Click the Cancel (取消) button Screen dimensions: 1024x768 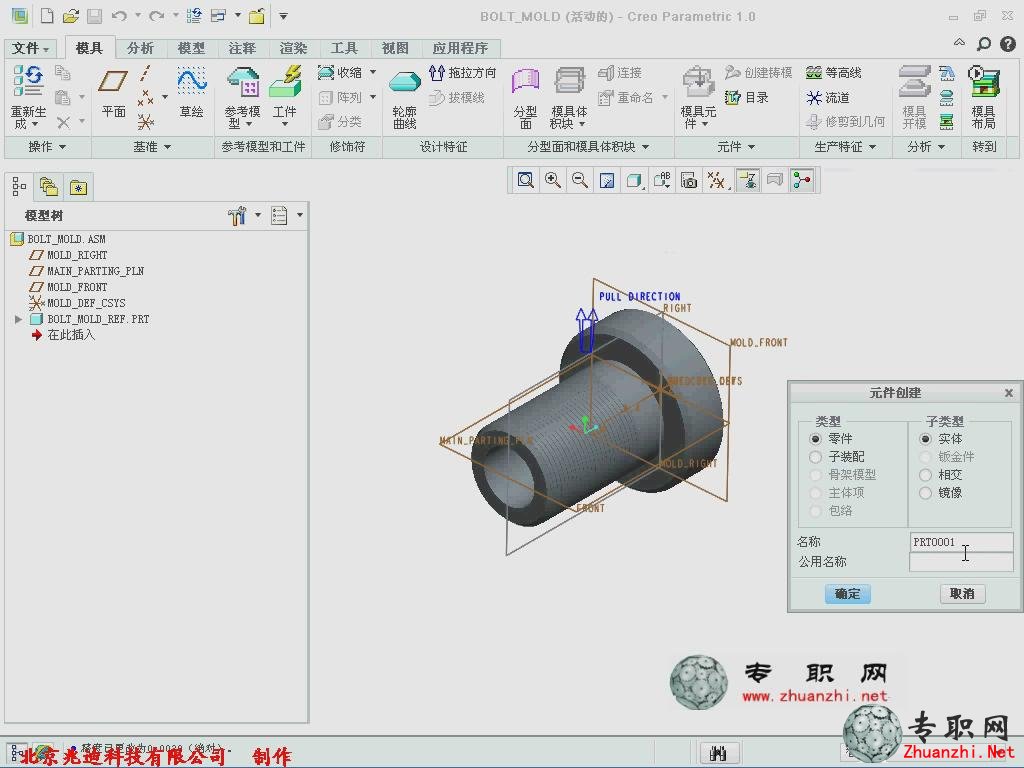pos(962,594)
